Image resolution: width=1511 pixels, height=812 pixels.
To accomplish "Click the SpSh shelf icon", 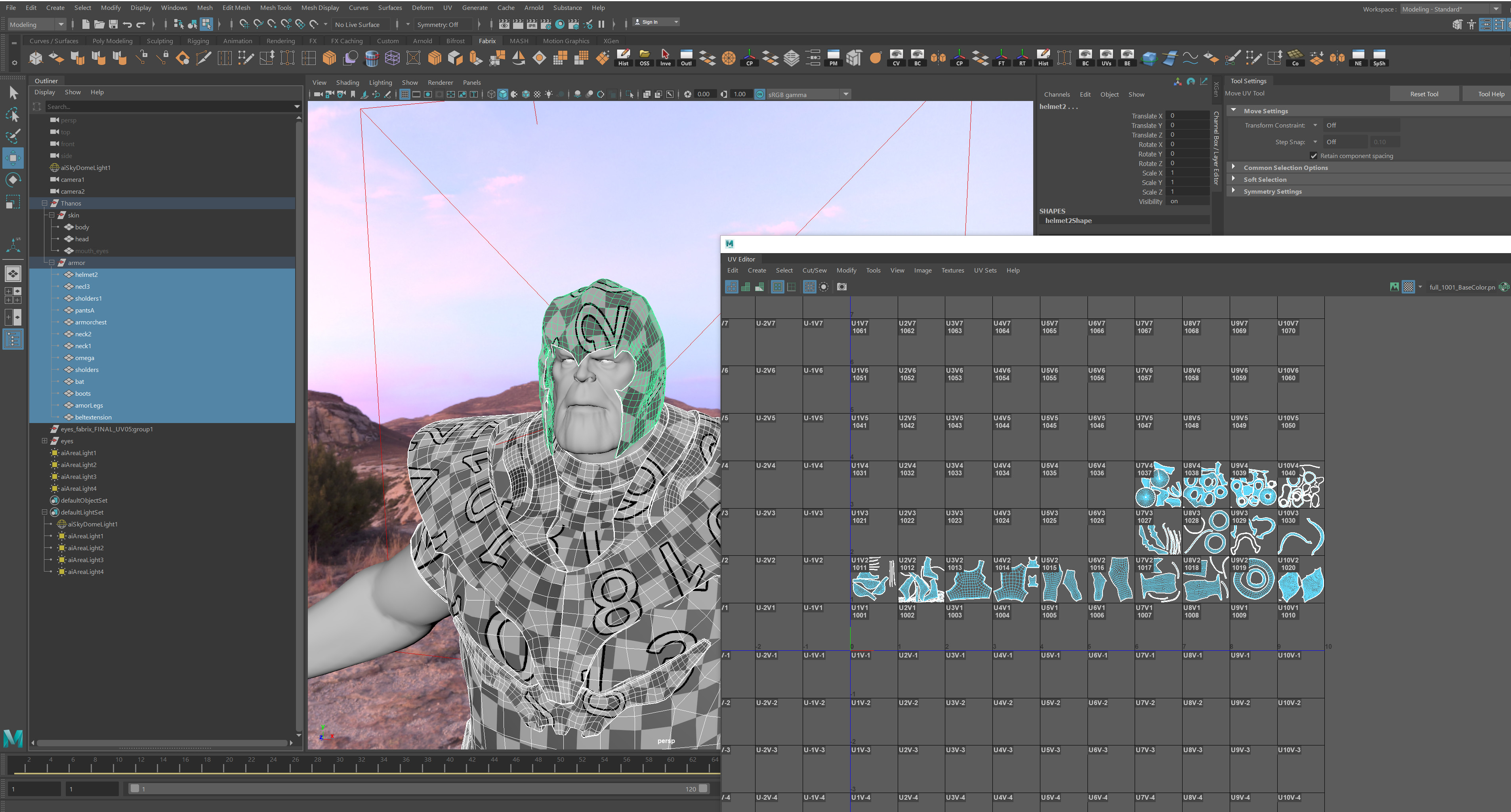I will point(1379,57).
